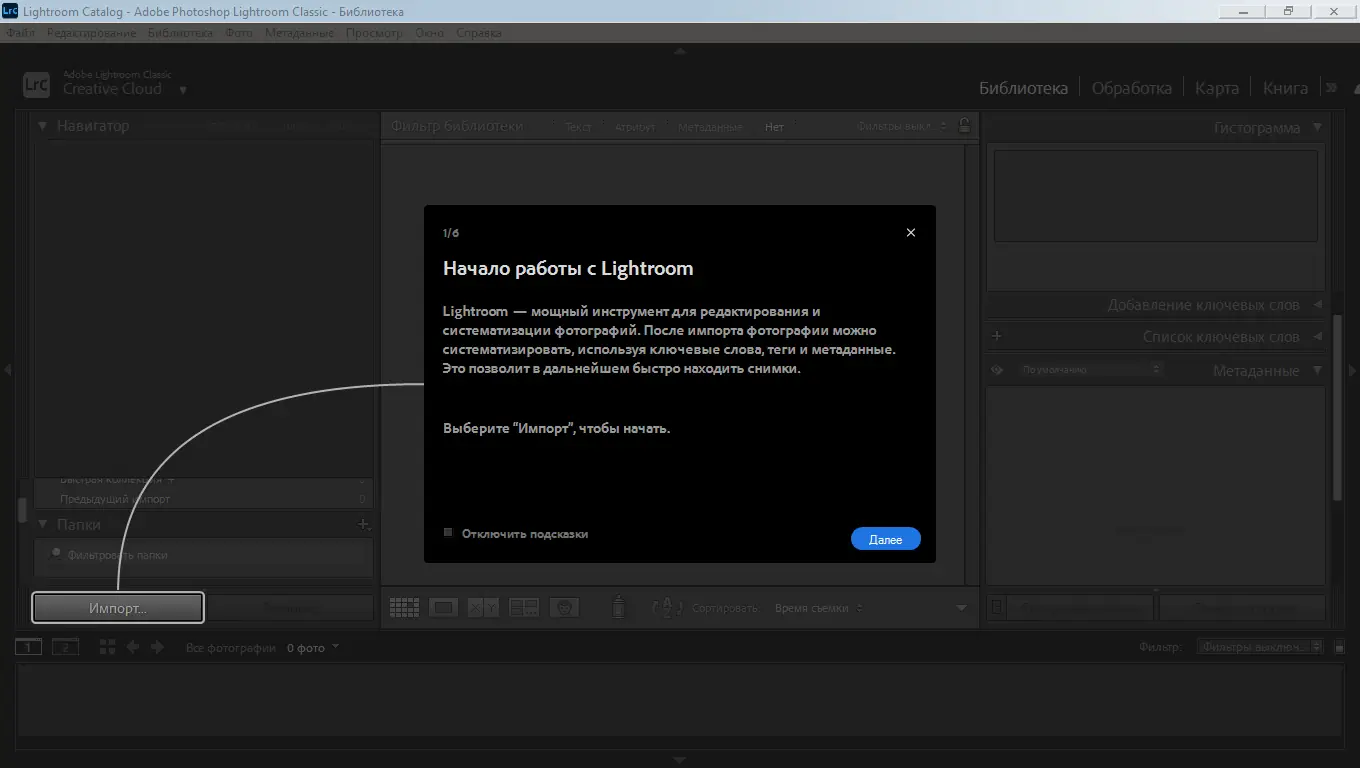Collapse the Папки panel
The image size is (1360, 768).
point(43,524)
